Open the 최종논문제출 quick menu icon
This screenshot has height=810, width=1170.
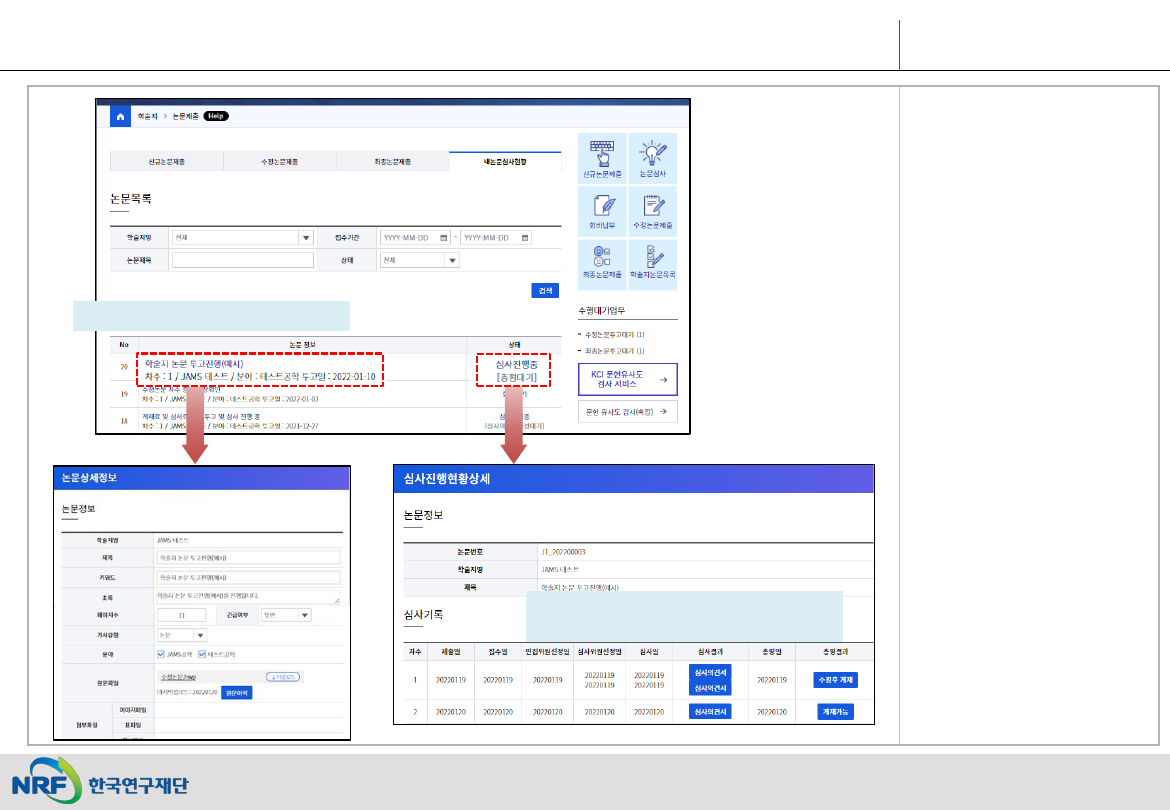pyautogui.click(x=602, y=264)
